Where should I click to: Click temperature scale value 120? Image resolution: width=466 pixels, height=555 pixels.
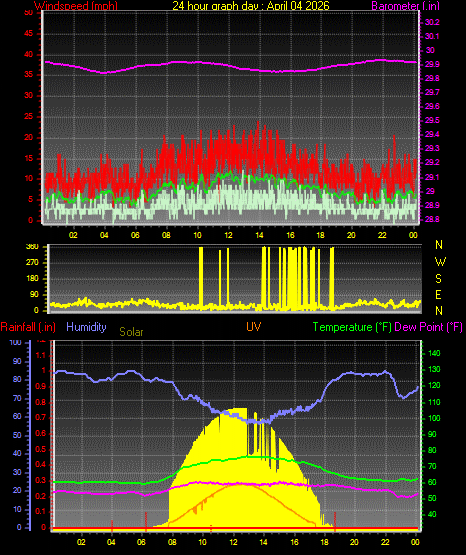click(434, 385)
